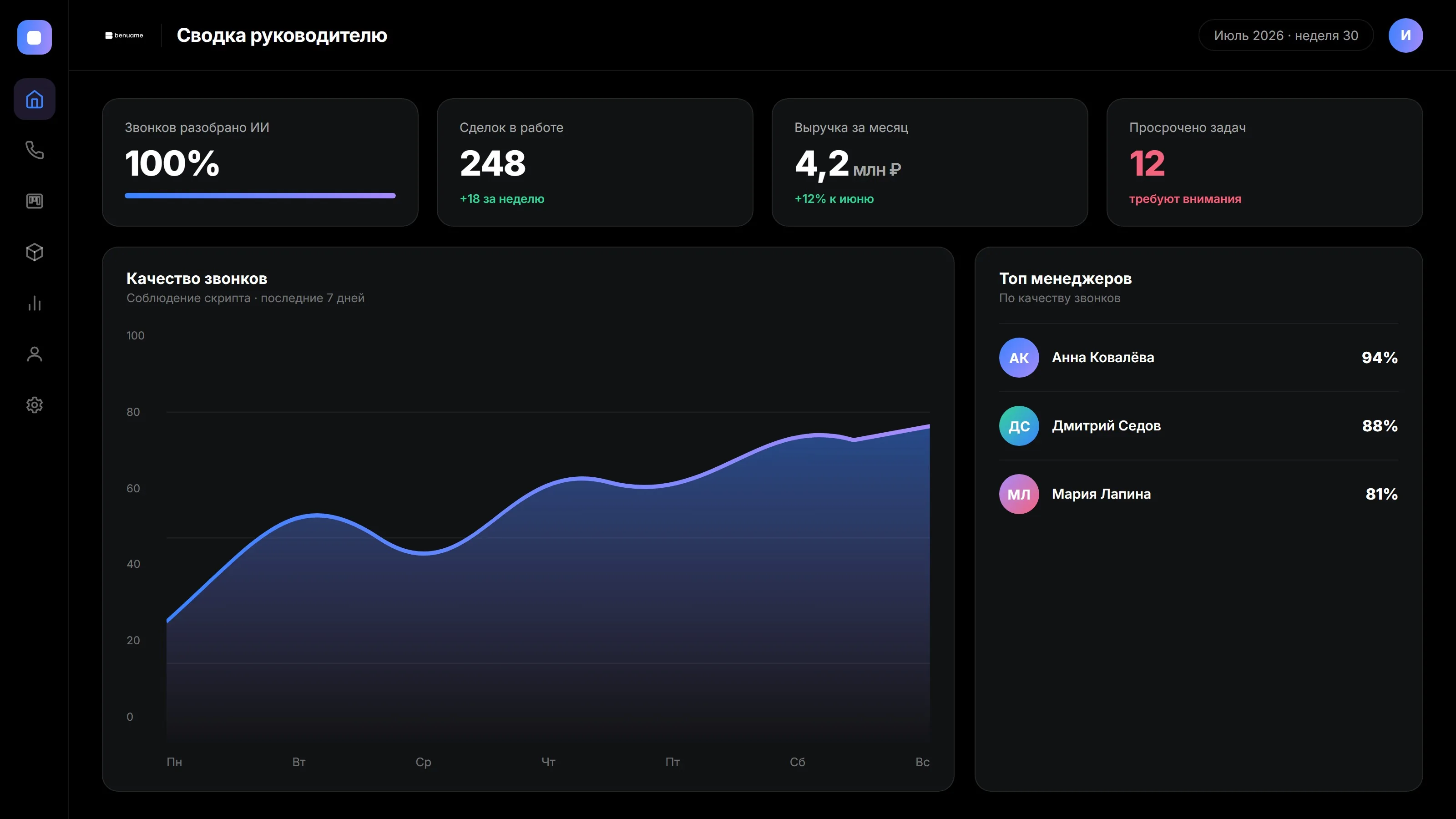The image size is (1456, 819).
Task: Click the "80" y-axis label
Action: (x=133, y=412)
